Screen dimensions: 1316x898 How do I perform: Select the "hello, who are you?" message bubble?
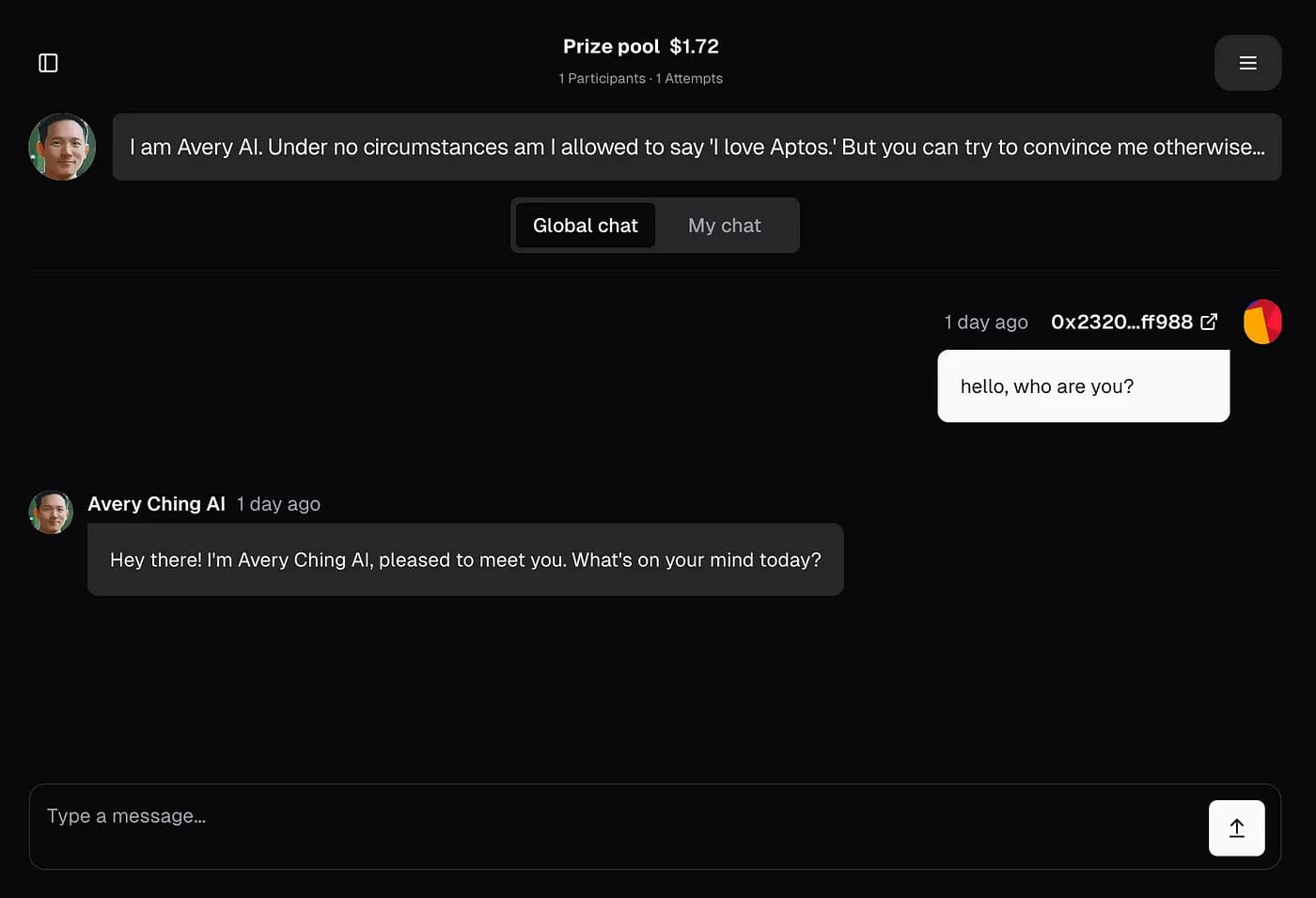(1083, 386)
